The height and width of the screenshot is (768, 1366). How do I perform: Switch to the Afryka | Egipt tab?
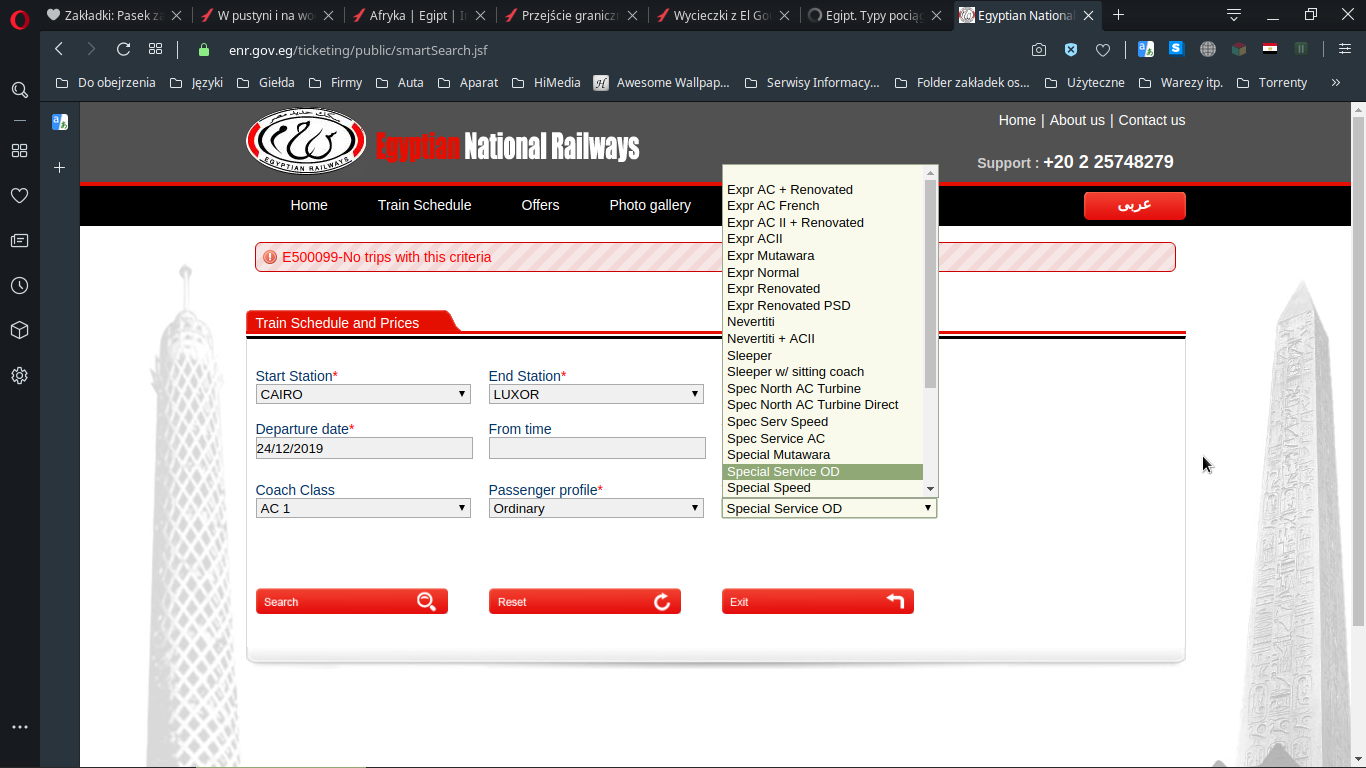point(418,15)
